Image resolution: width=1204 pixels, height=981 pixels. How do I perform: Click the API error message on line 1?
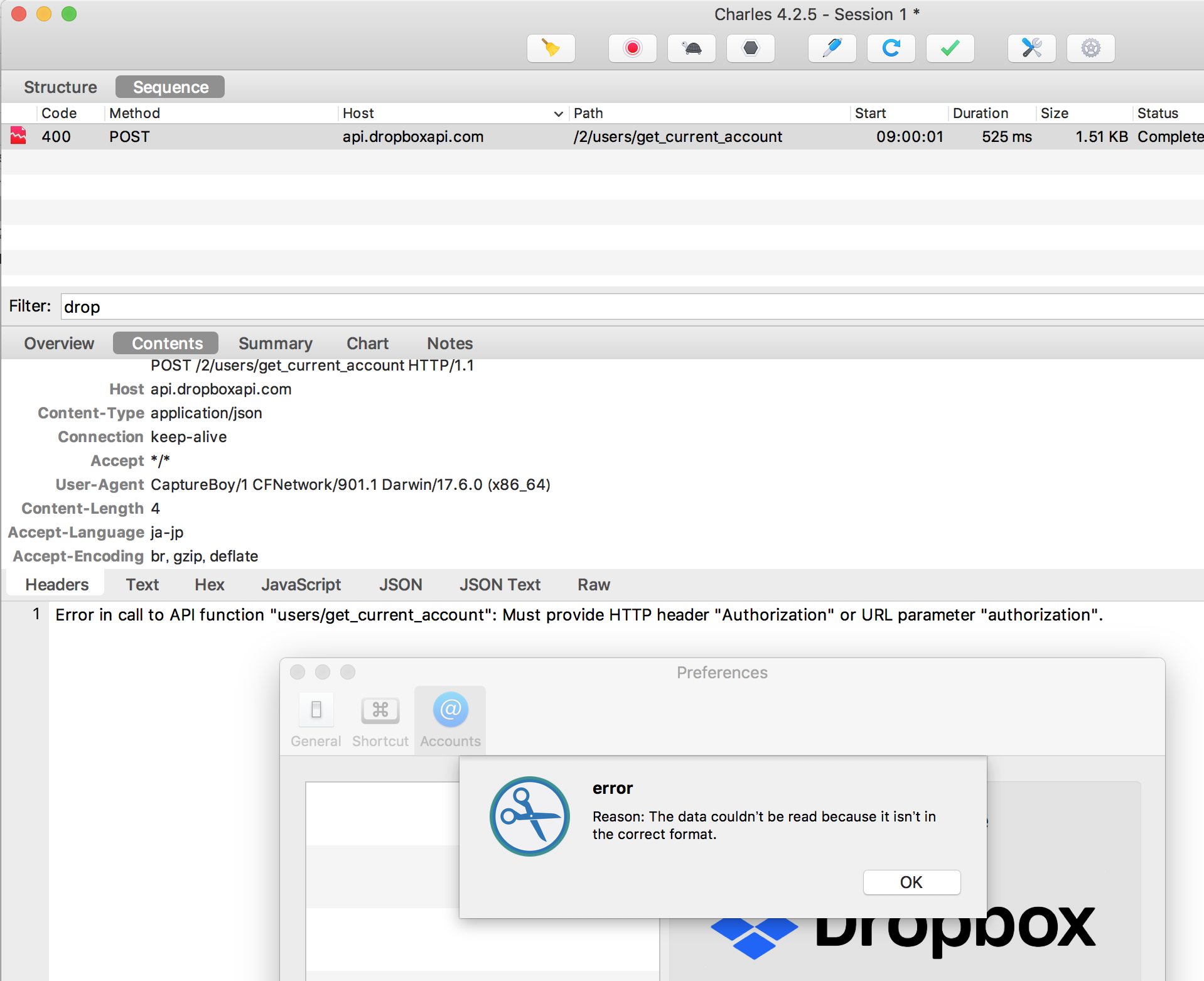point(579,614)
